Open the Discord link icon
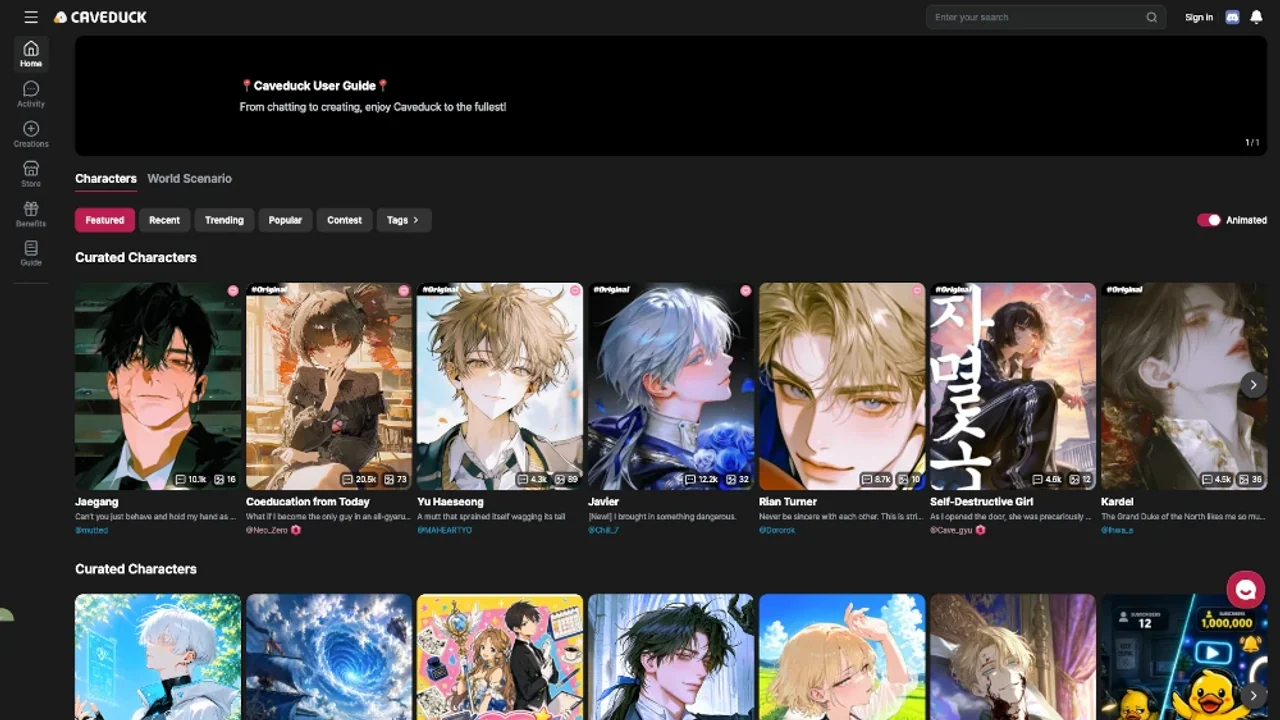 [x=1232, y=17]
